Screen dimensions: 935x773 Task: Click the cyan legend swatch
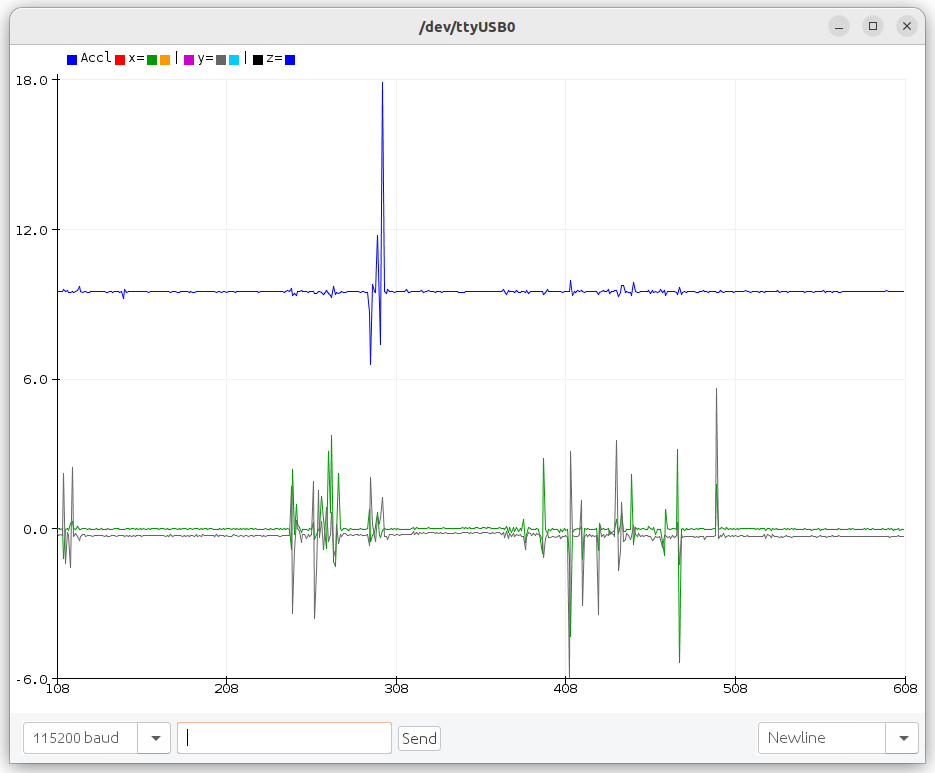(x=234, y=60)
